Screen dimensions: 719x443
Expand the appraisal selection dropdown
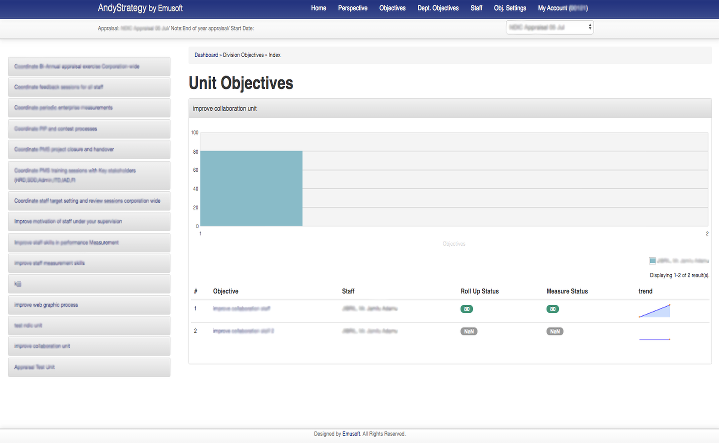click(550, 28)
